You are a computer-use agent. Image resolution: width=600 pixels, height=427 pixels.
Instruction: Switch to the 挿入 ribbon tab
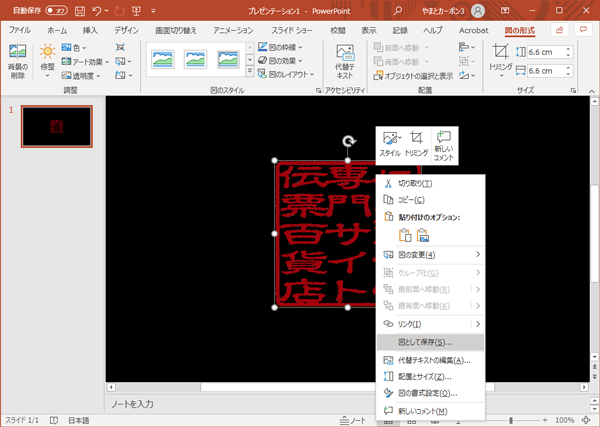pos(90,30)
